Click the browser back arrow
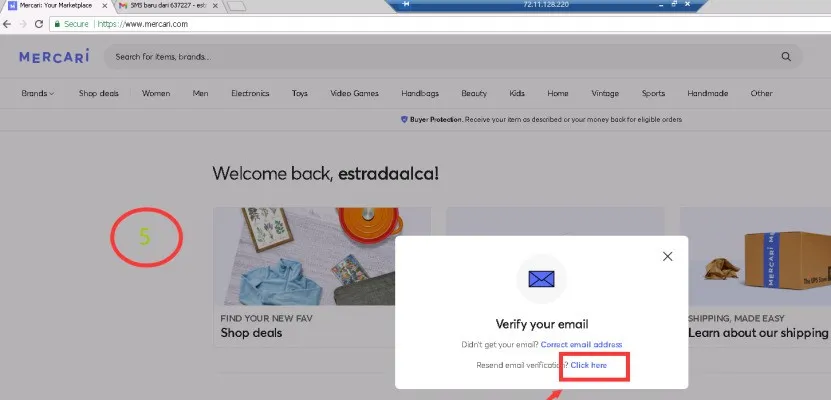The width and height of the screenshot is (831, 400). [7, 24]
